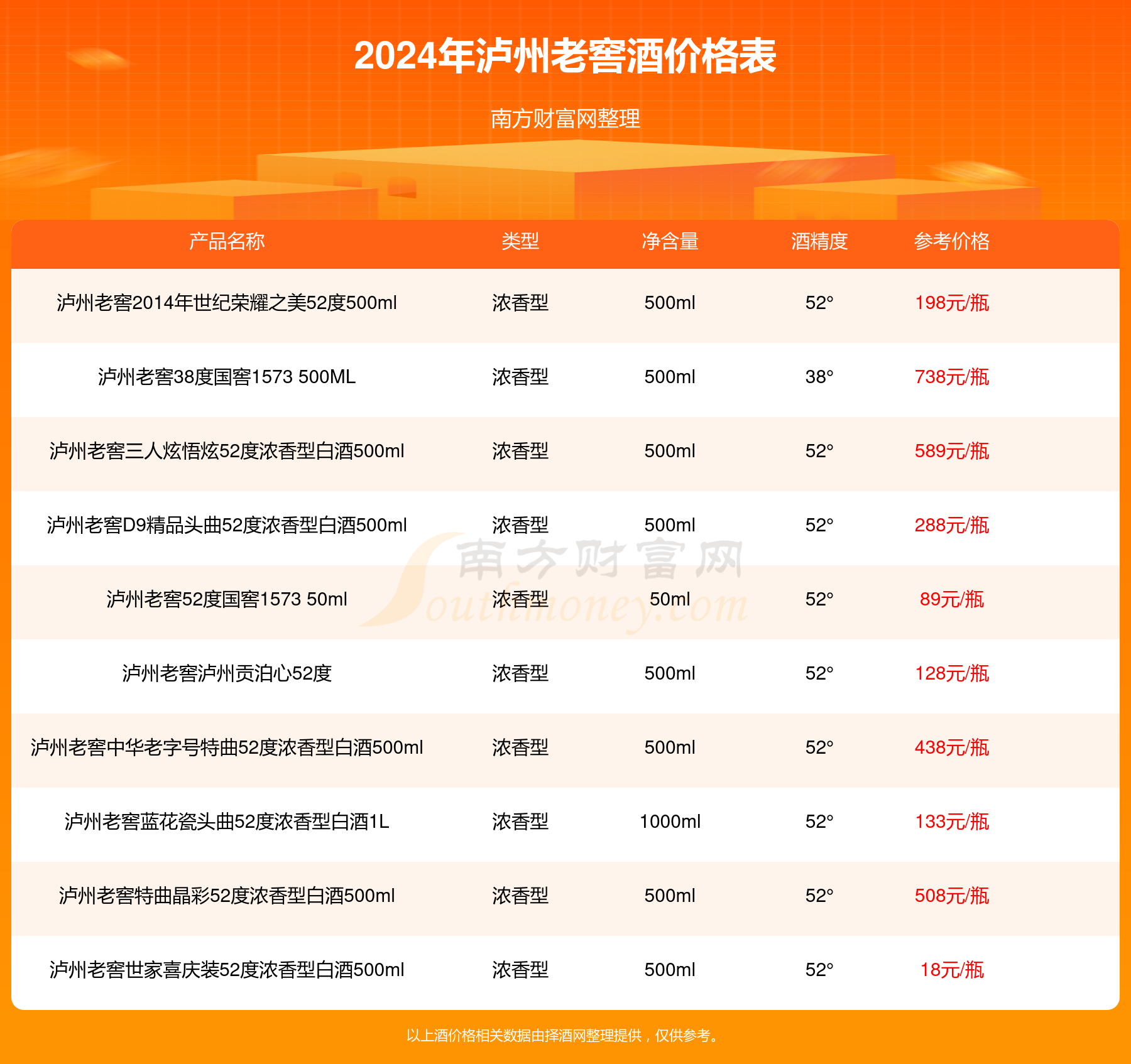
Task: Click the price 738元/瓶
Action: (952, 377)
